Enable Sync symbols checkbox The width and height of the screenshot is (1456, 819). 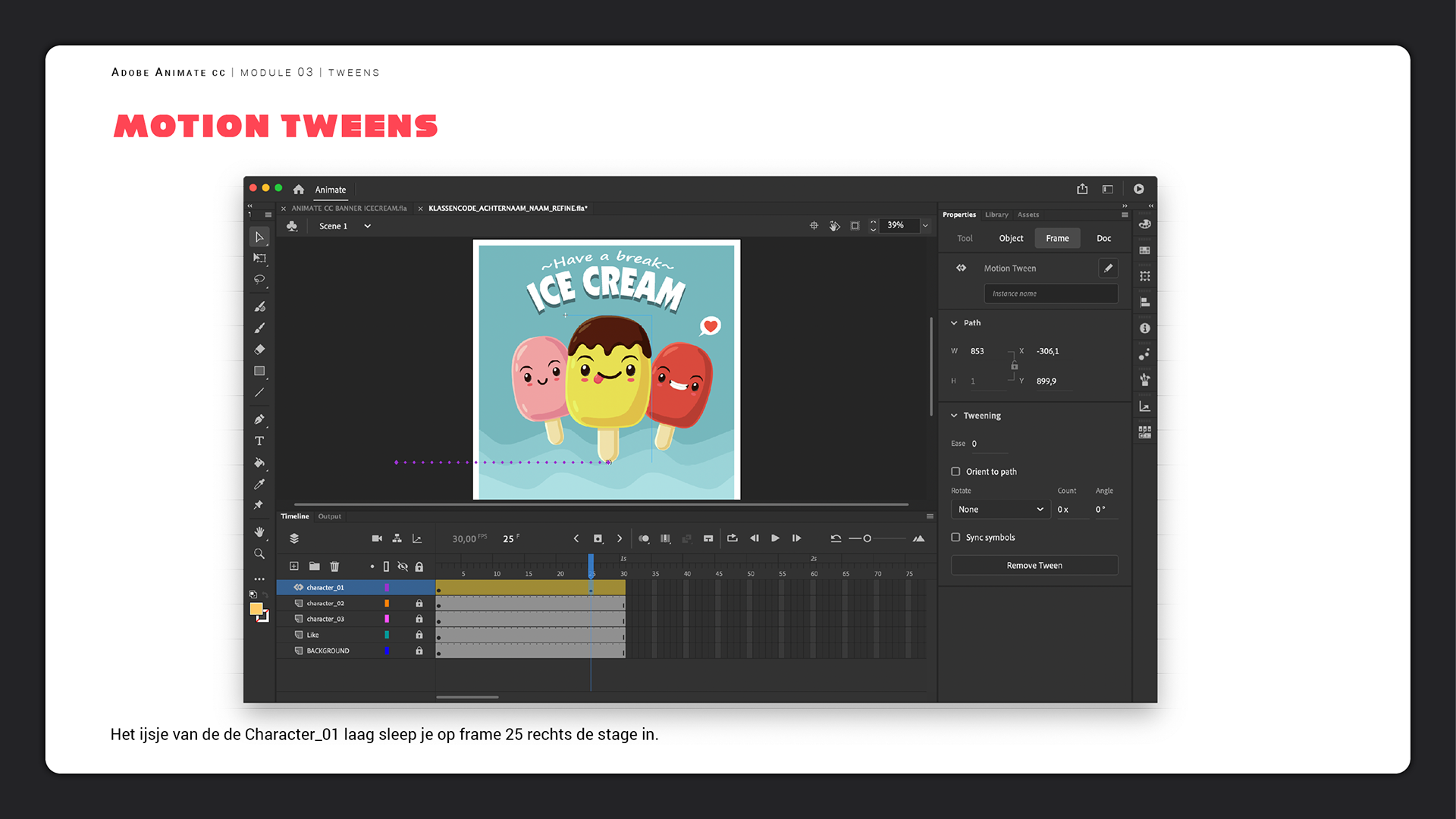click(955, 538)
